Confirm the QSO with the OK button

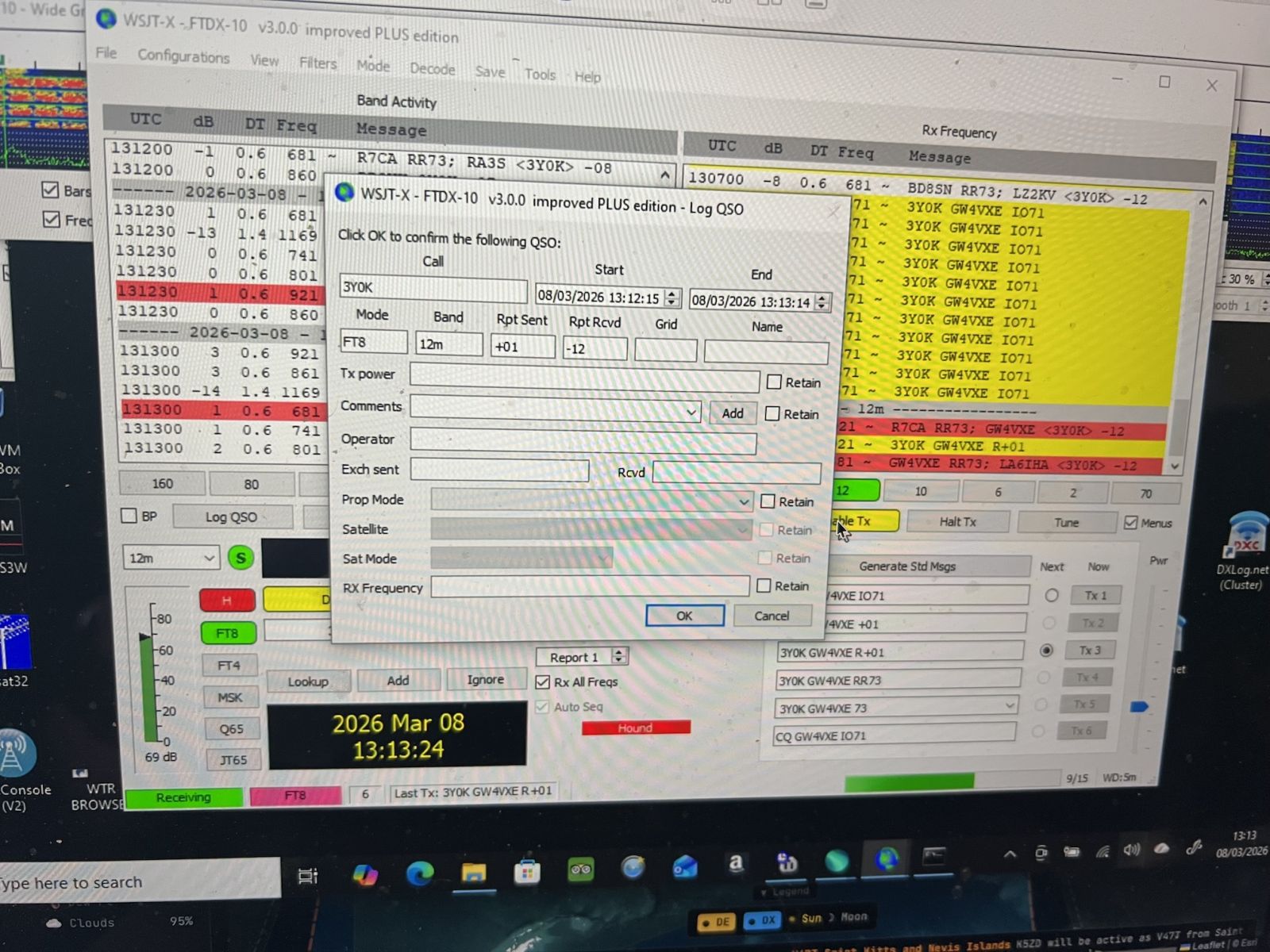(x=683, y=616)
